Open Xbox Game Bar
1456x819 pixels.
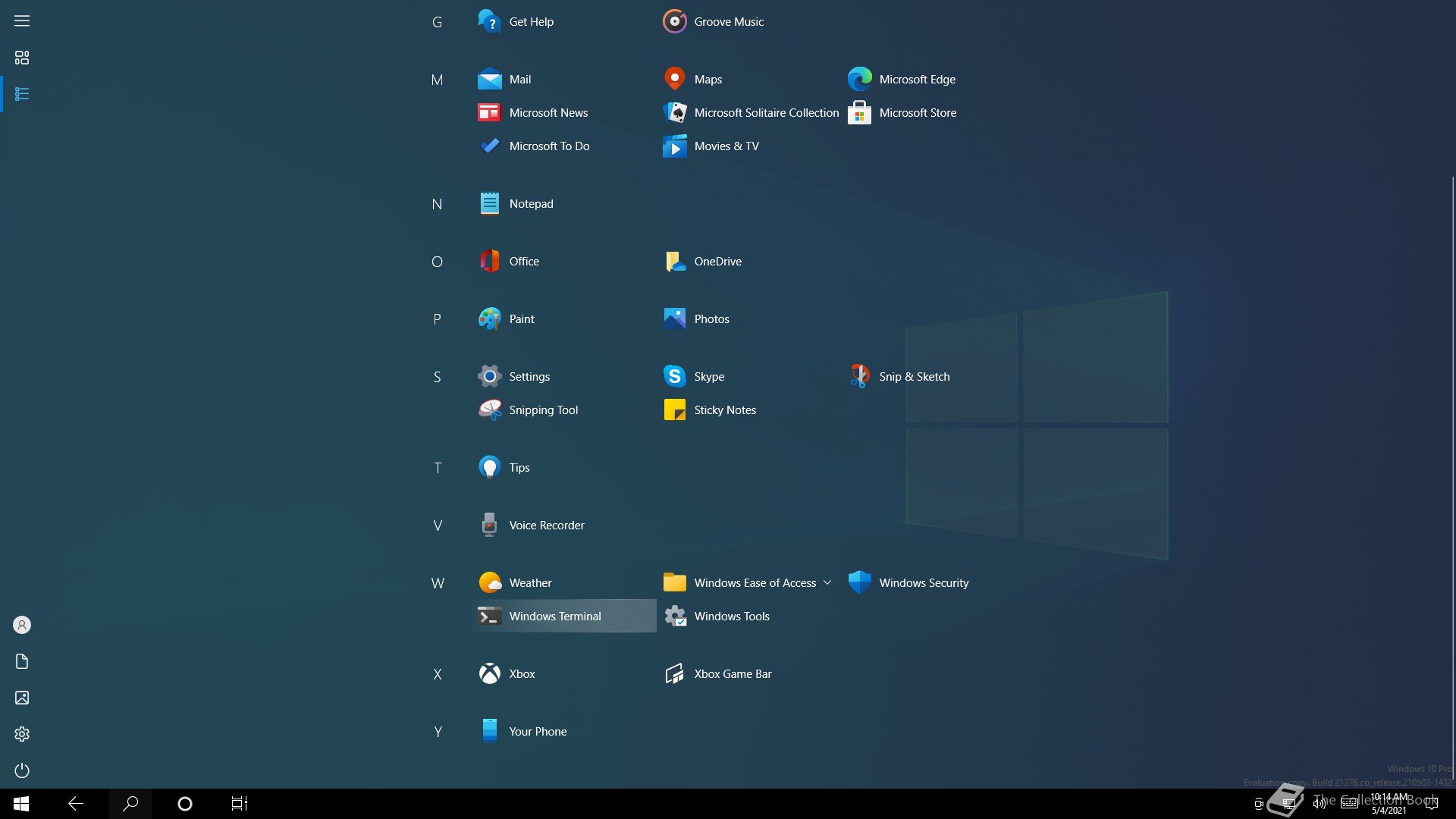(x=748, y=673)
